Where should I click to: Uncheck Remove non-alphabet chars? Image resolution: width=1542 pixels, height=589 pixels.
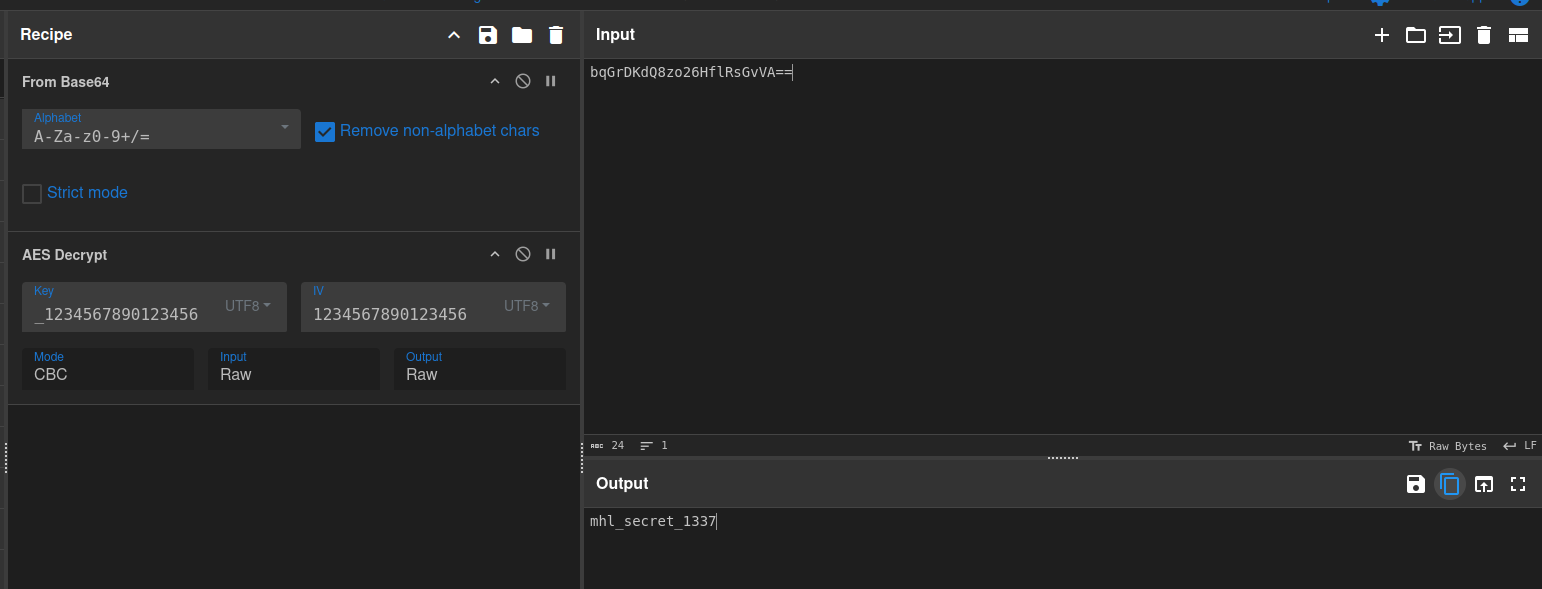click(x=325, y=131)
